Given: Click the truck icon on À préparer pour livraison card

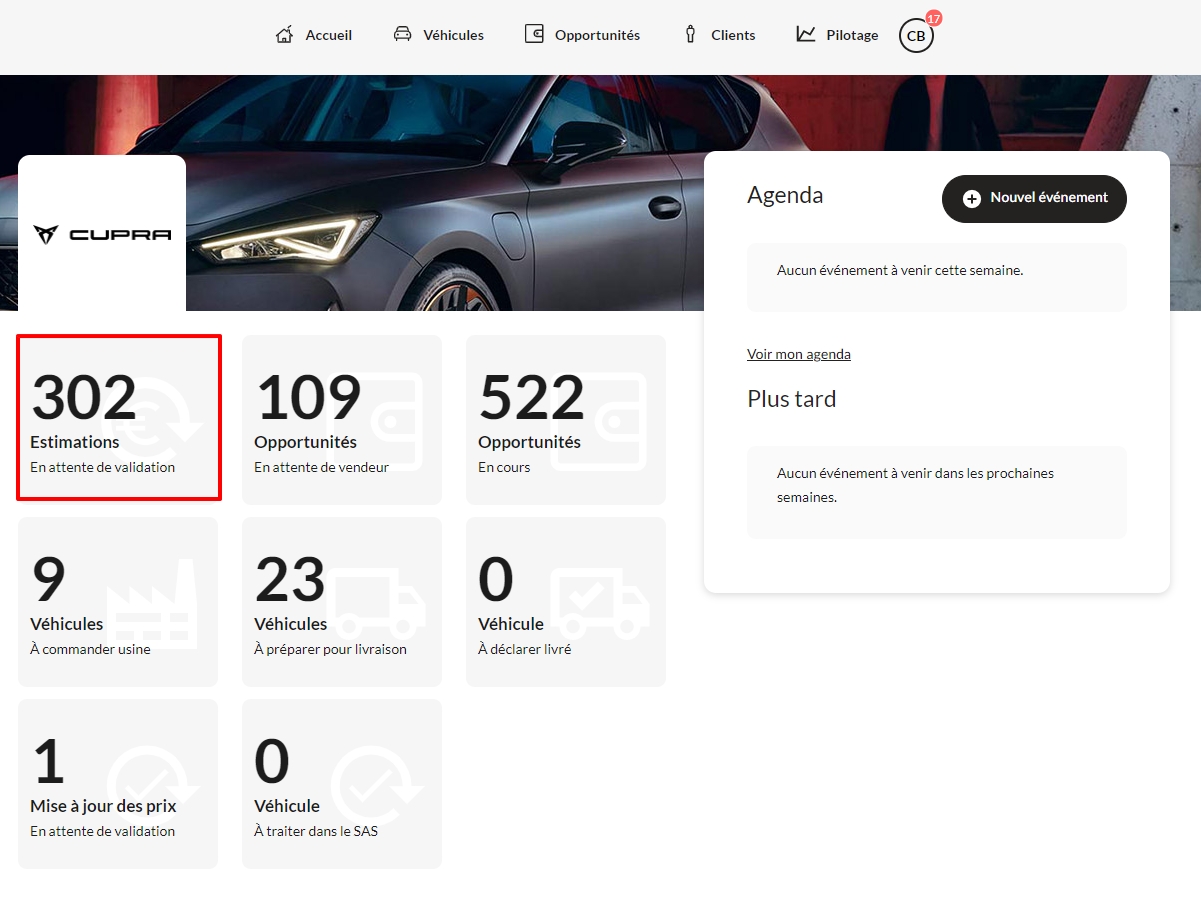Looking at the screenshot, I should click(377, 604).
